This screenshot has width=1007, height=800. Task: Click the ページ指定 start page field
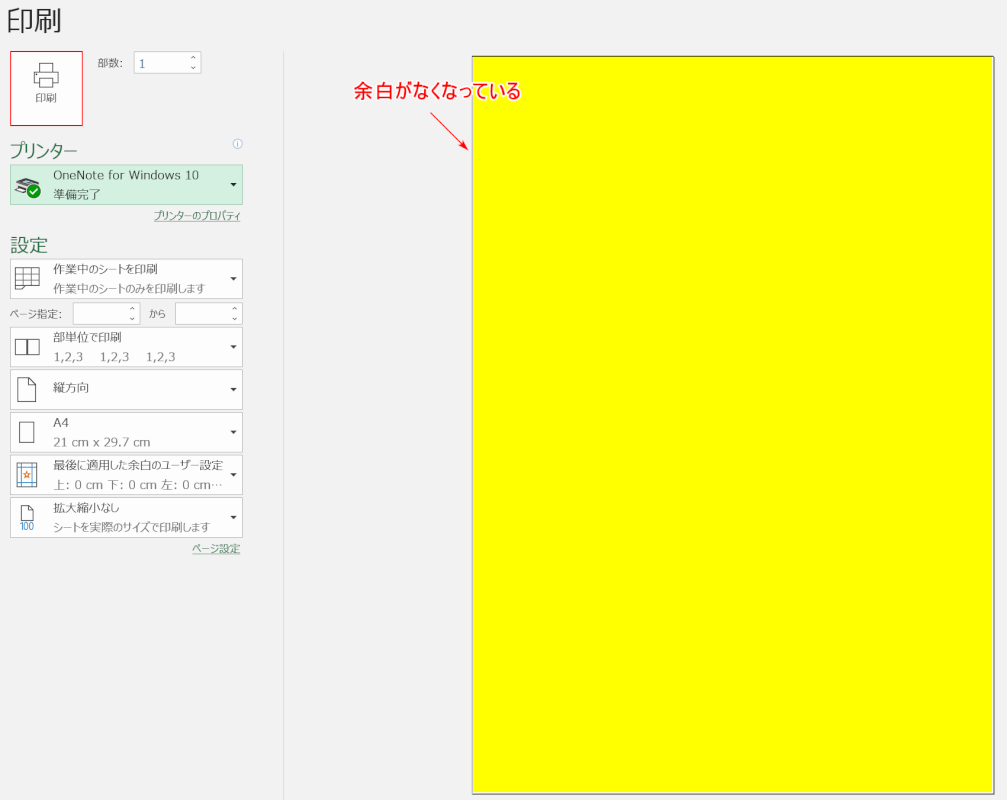click(100, 314)
